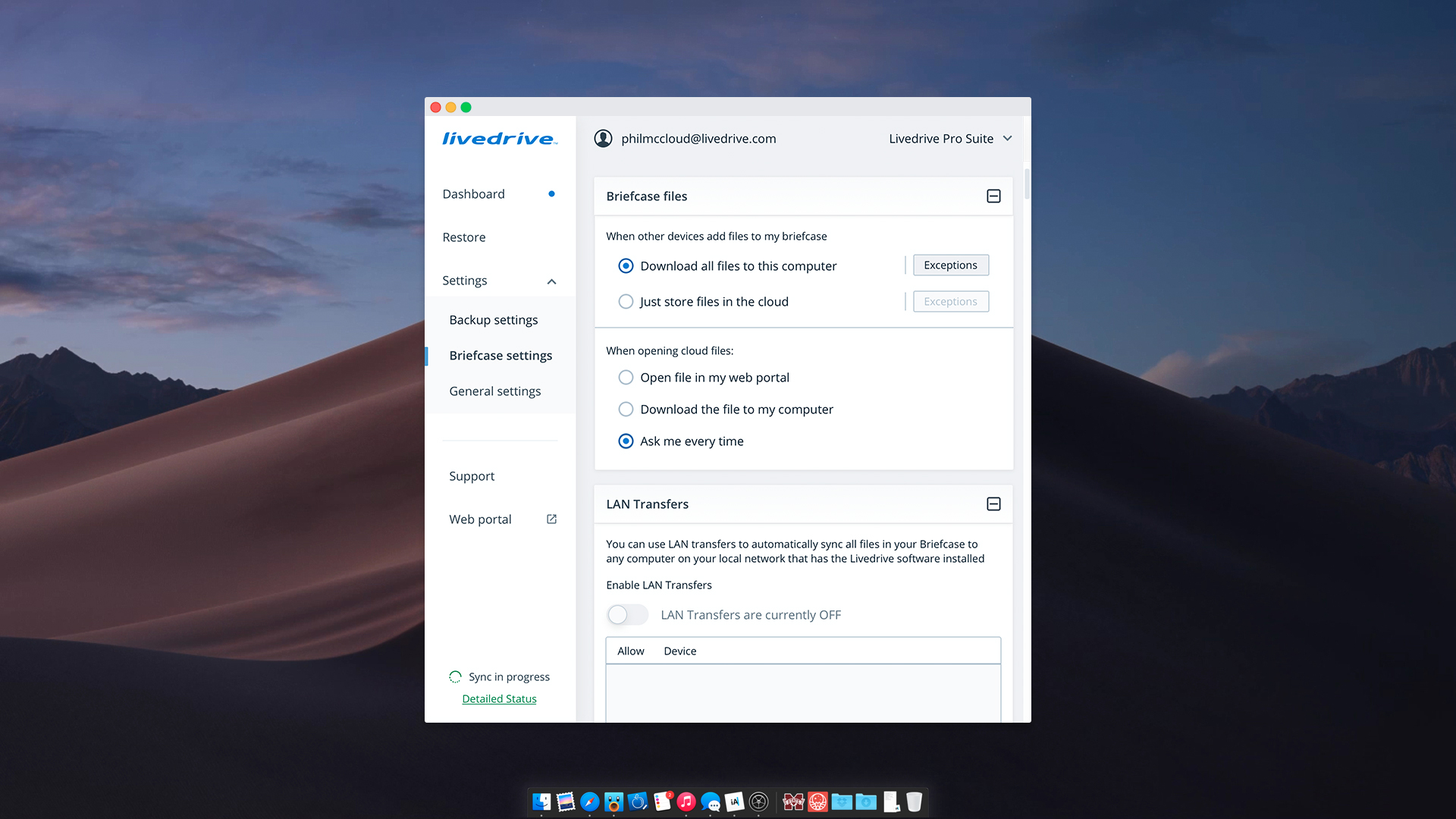Click the Allow column header

coord(630,651)
